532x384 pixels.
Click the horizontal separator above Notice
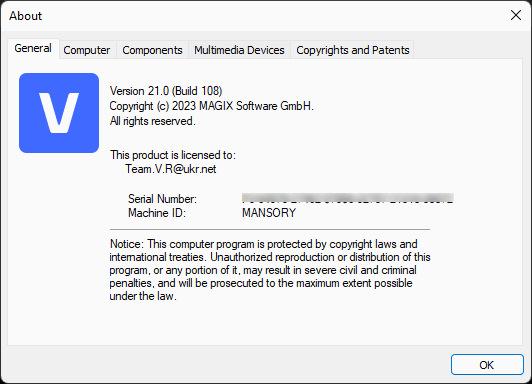pyautogui.click(x=270, y=230)
